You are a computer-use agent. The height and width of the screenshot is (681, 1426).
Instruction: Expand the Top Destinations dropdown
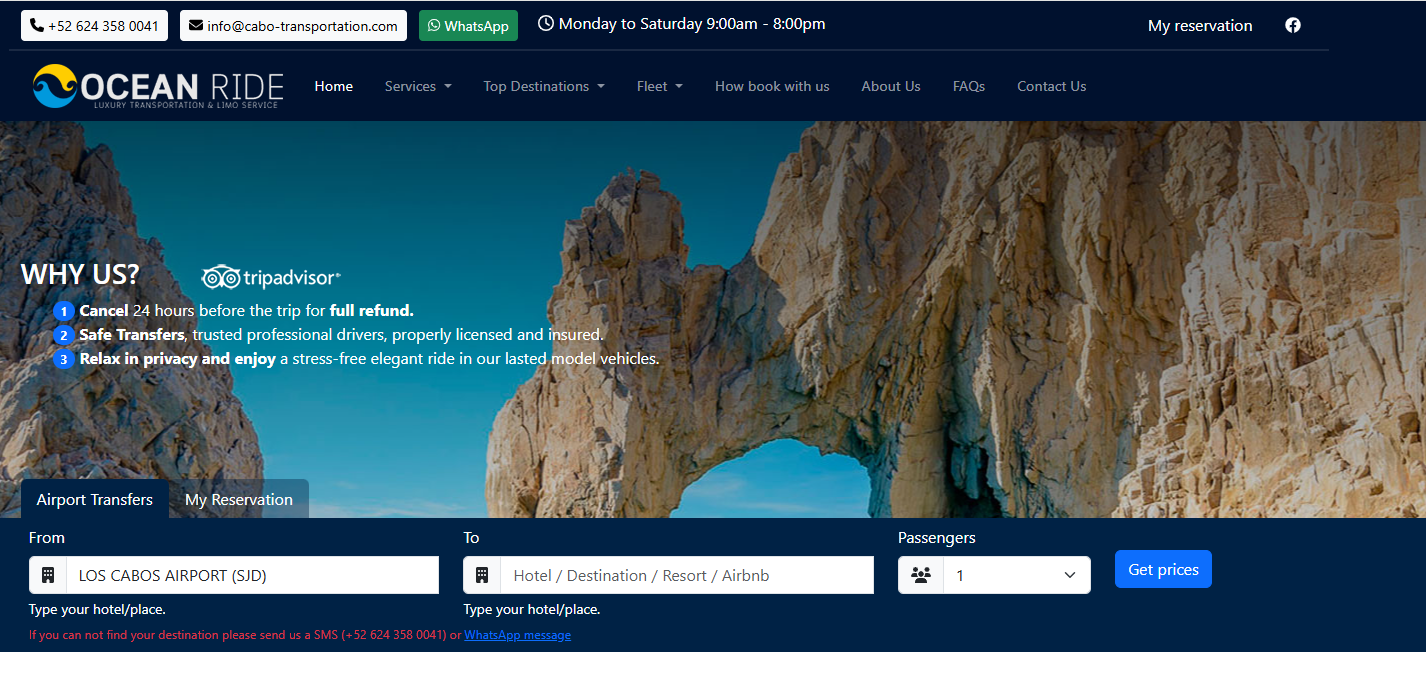coord(543,87)
